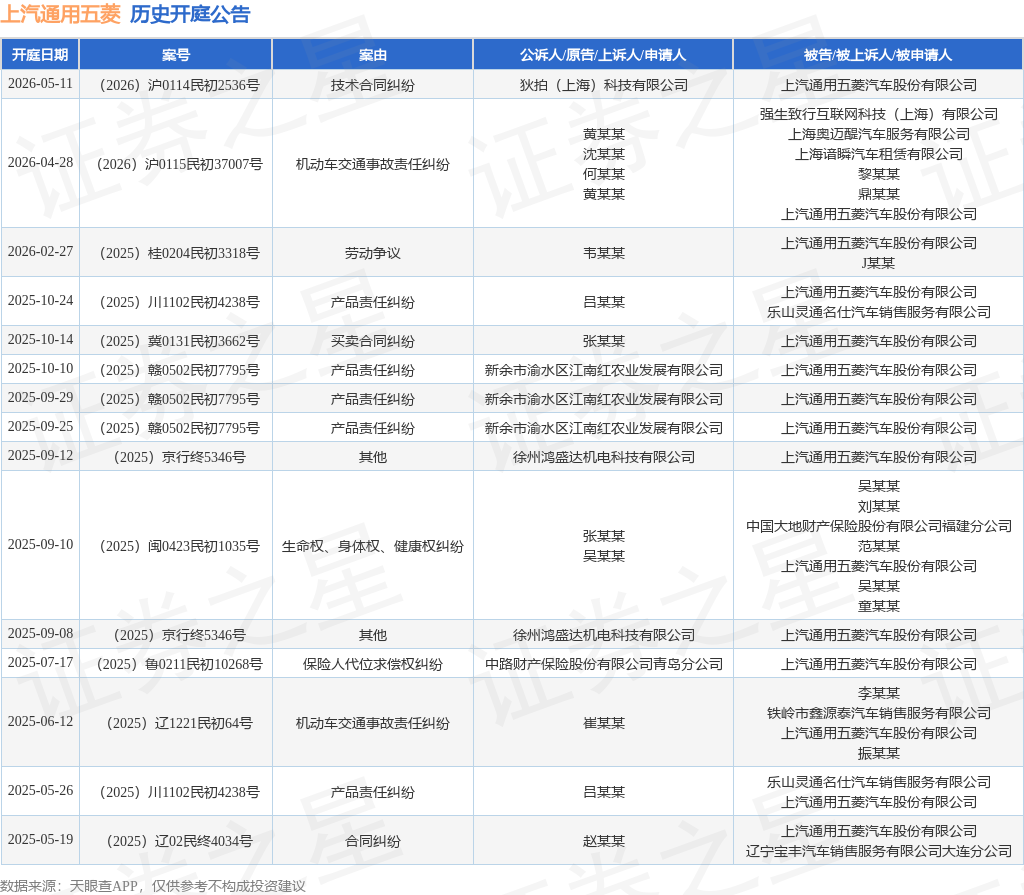This screenshot has width=1024, height=895.
Task: Click the 劳动争议 case cause cell
Action: (x=372, y=253)
